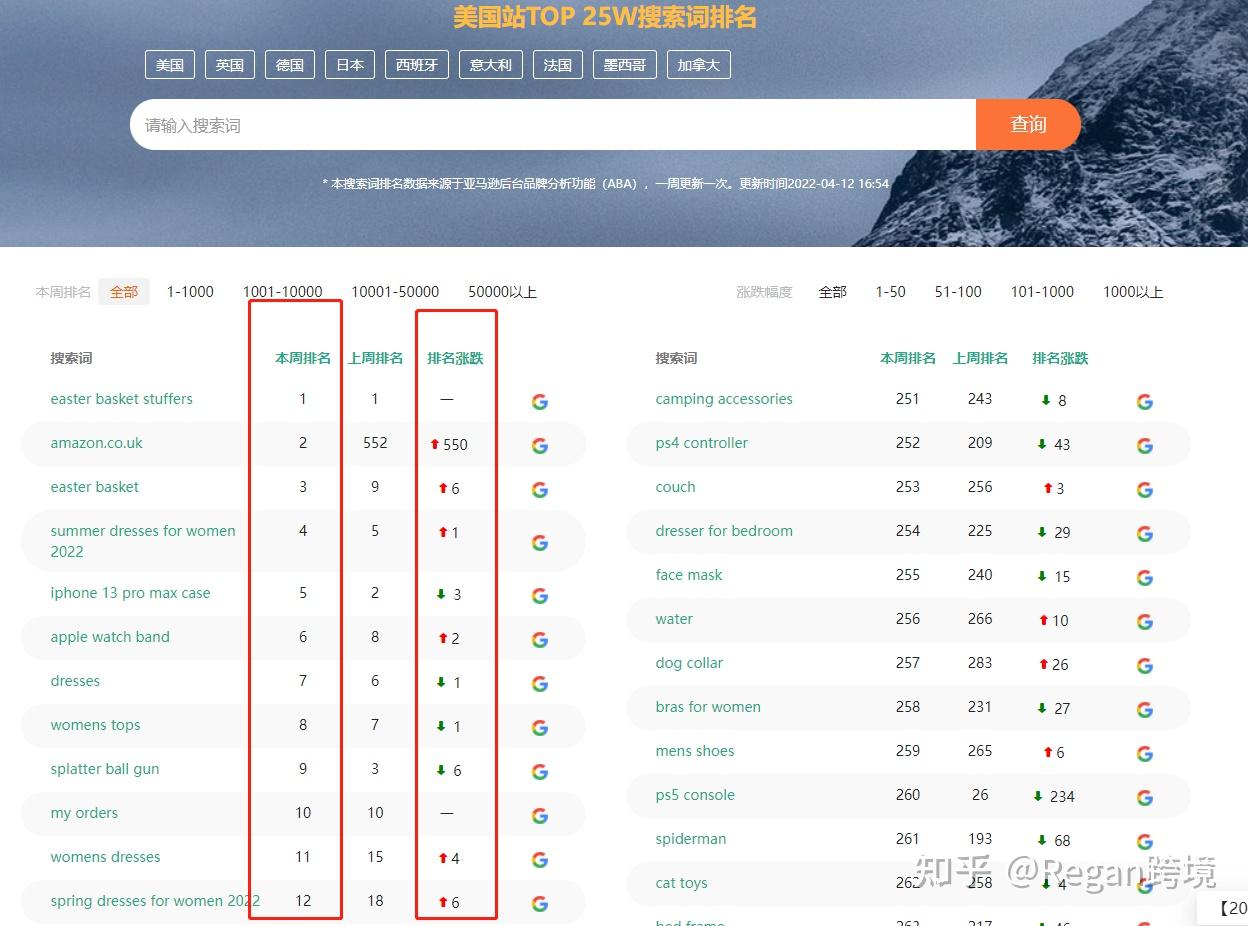The height and width of the screenshot is (926, 1248).
Task: Open the easter basket stuffers keyword link
Action: (122, 399)
